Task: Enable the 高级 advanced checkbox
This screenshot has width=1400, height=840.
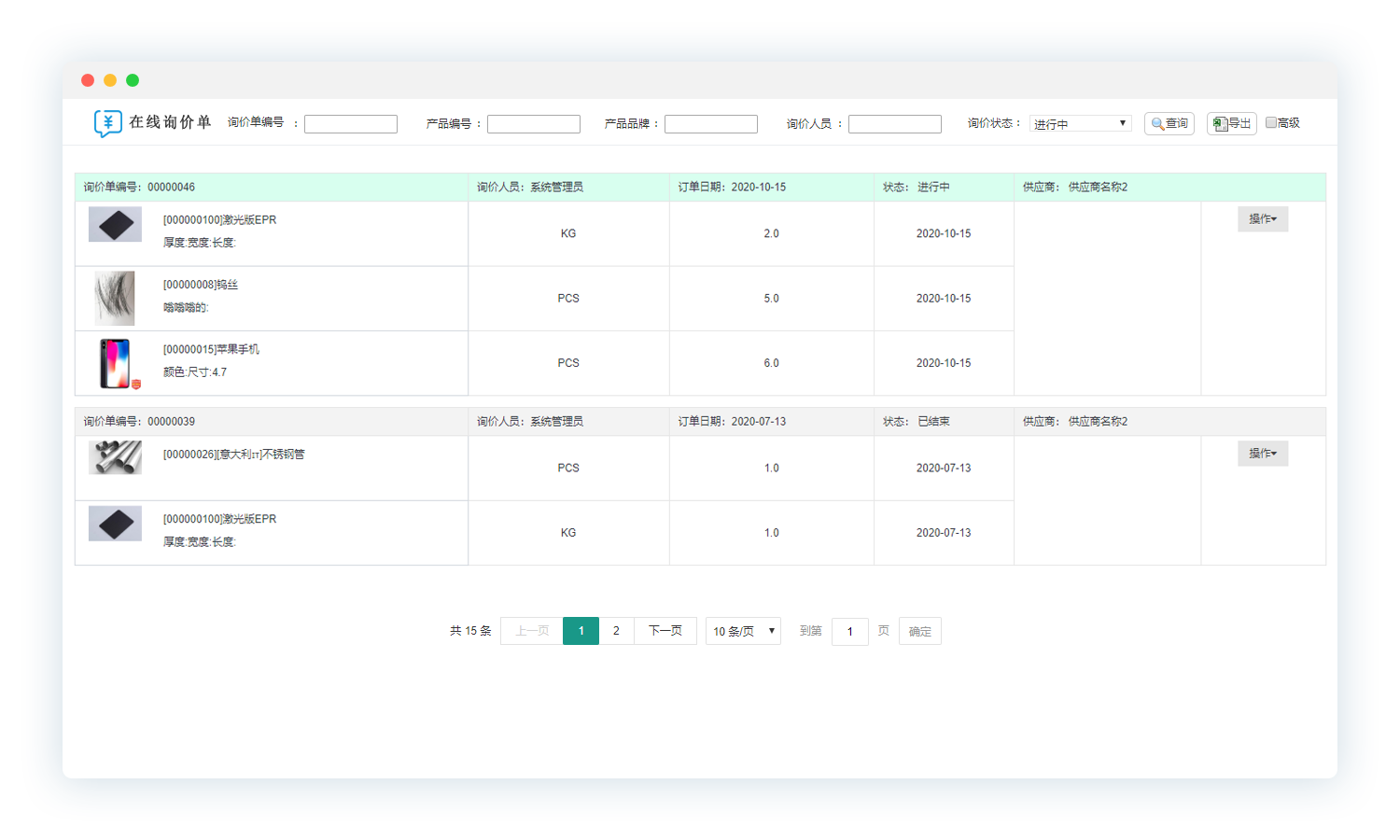Action: 1270,122
